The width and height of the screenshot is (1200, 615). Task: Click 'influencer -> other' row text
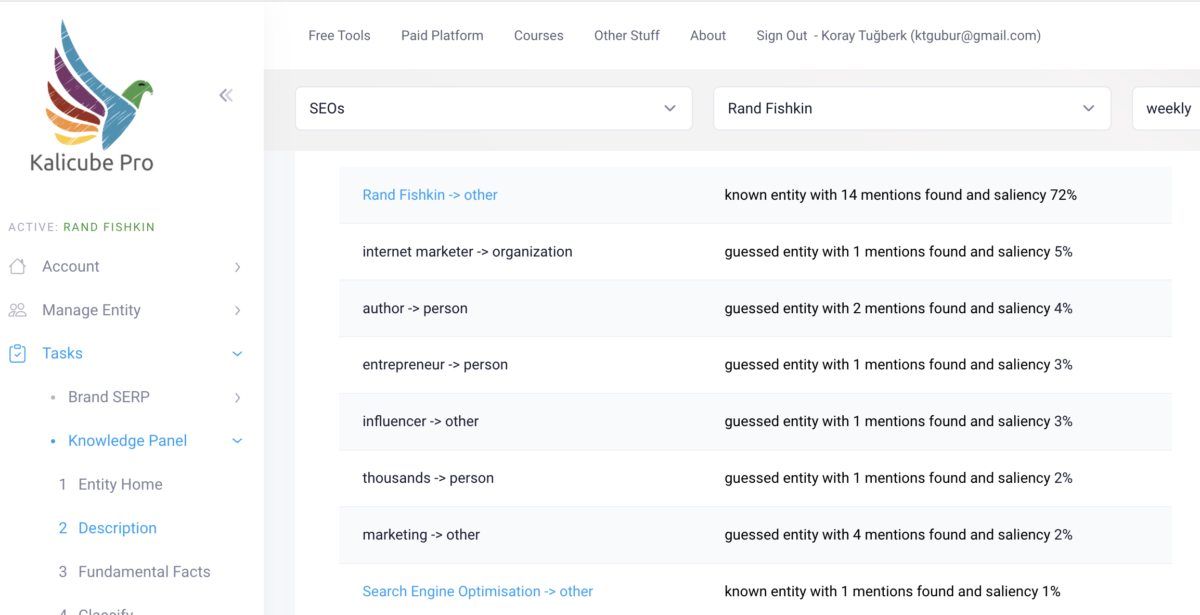click(x=420, y=421)
